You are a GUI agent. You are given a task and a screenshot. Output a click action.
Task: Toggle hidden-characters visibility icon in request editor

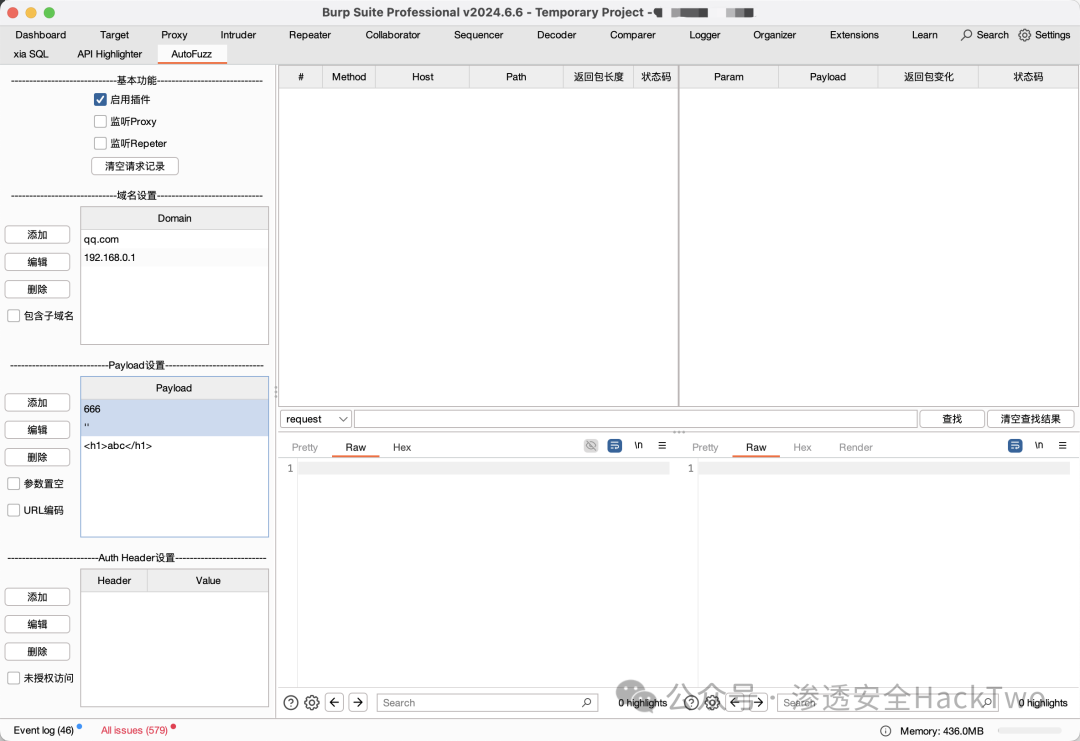coord(591,446)
